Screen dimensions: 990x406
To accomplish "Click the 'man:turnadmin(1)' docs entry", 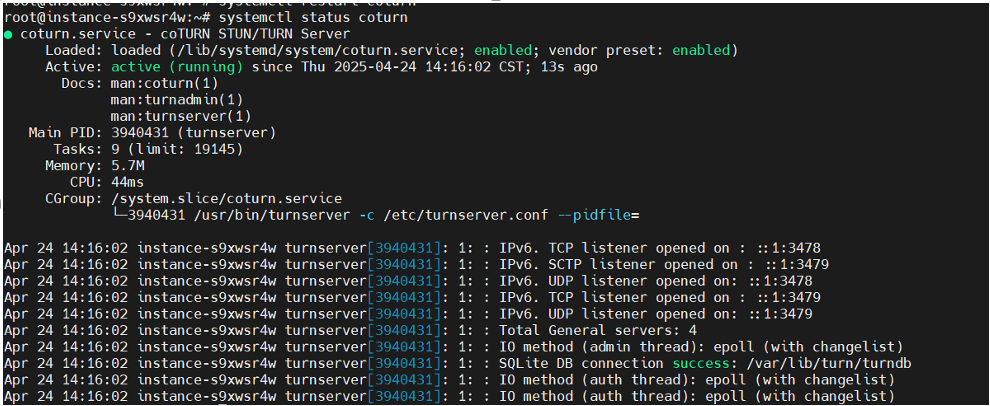I will click(177, 100).
